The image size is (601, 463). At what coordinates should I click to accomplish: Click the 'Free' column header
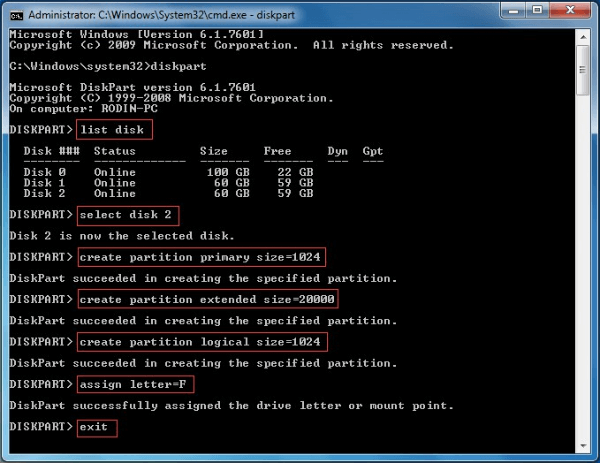point(278,151)
